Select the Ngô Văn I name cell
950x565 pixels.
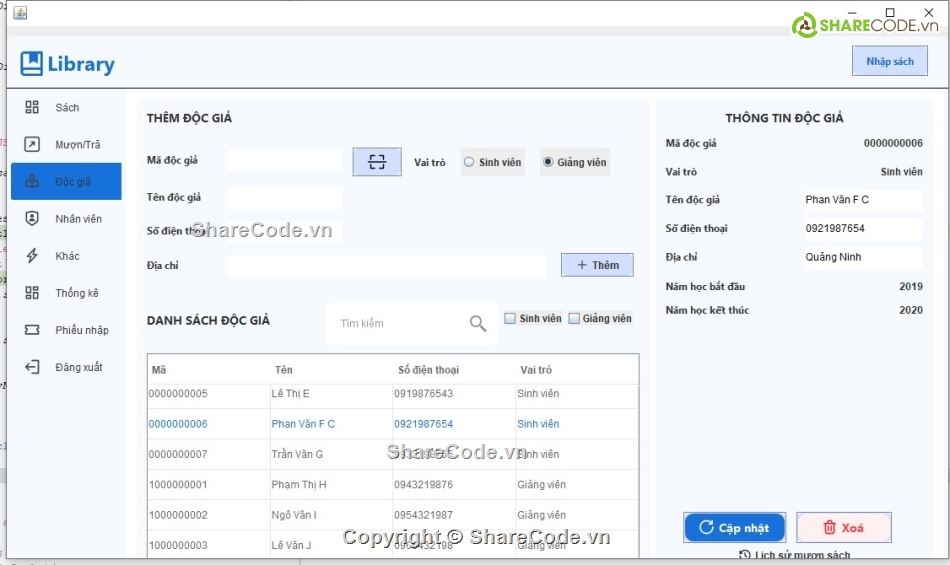[331, 515]
